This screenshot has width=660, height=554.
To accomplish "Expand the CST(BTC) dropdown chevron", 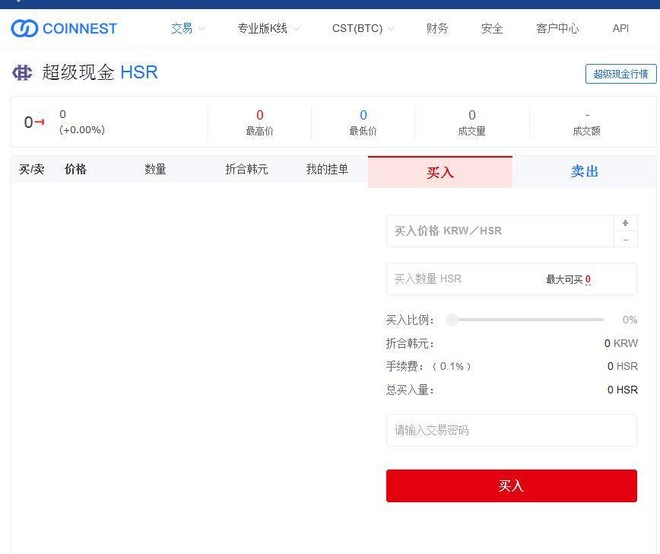I will tap(391, 29).
